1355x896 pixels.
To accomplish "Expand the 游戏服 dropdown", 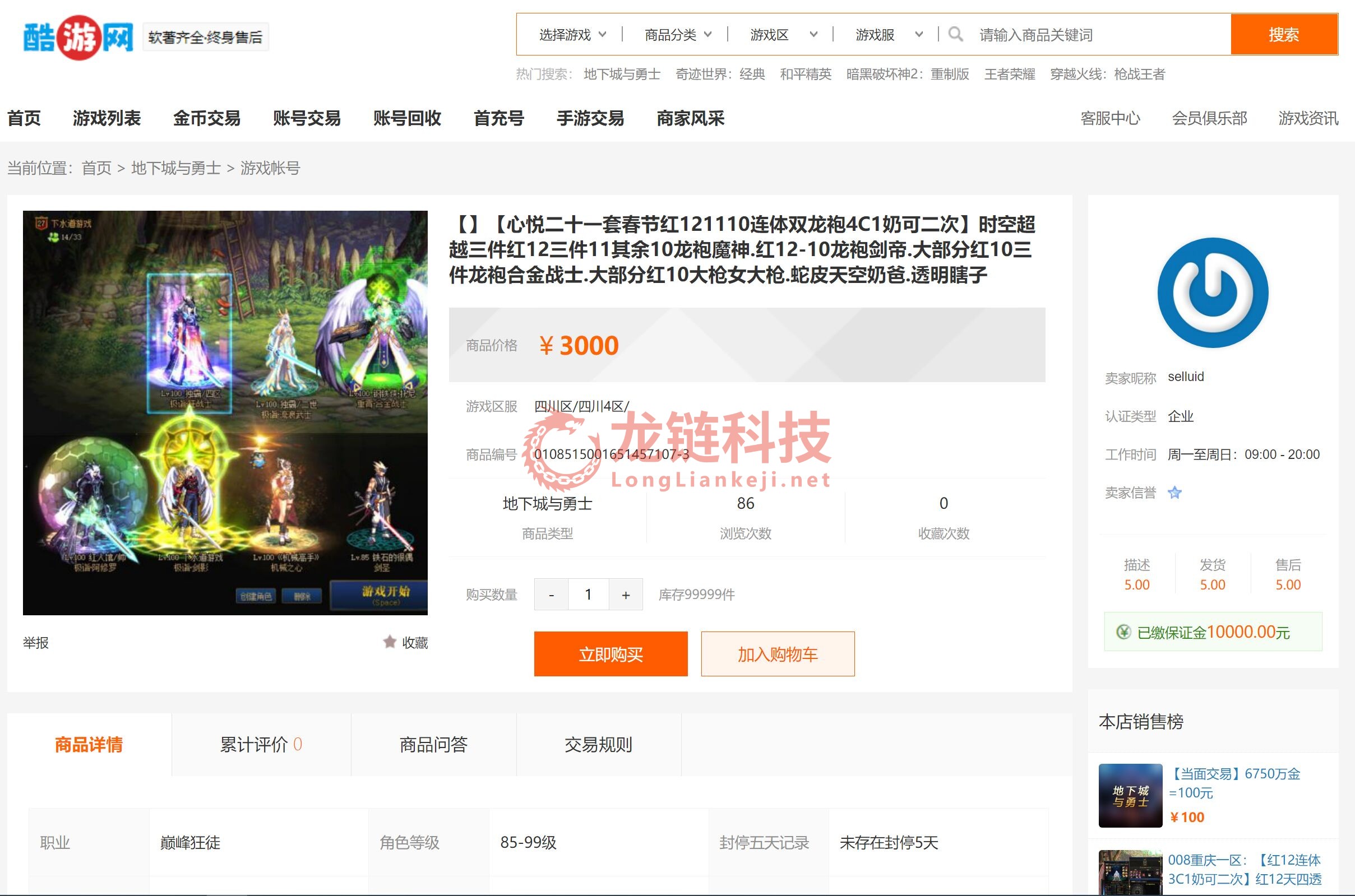I will tap(889, 35).
